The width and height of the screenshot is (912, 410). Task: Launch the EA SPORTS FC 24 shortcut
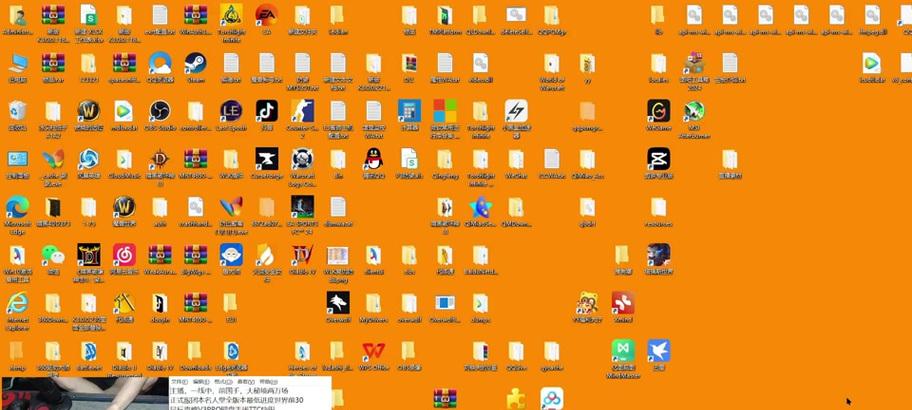coord(302,206)
